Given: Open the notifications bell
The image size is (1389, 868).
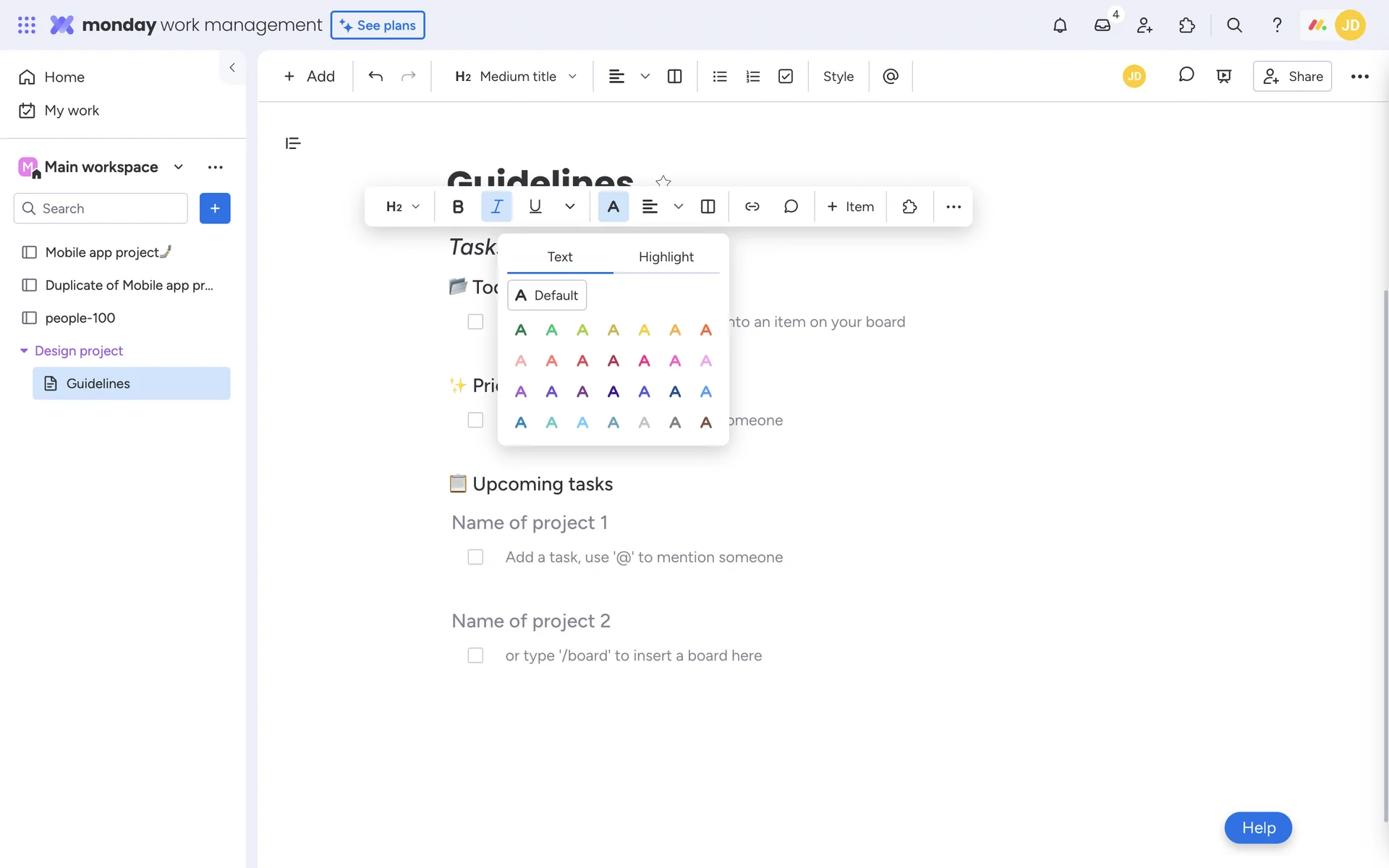Looking at the screenshot, I should coord(1059,25).
